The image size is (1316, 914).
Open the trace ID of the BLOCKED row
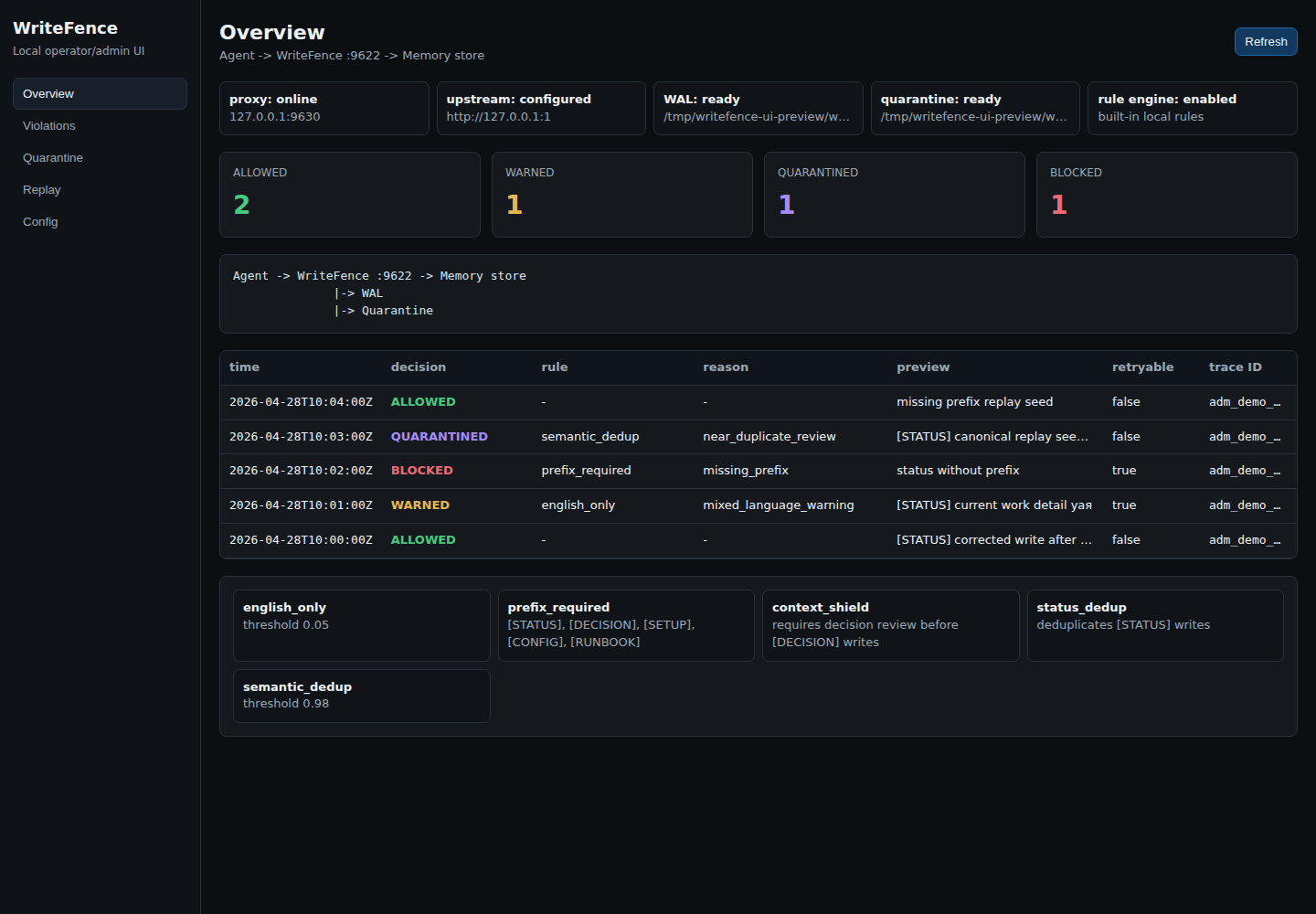pyautogui.click(x=1245, y=470)
